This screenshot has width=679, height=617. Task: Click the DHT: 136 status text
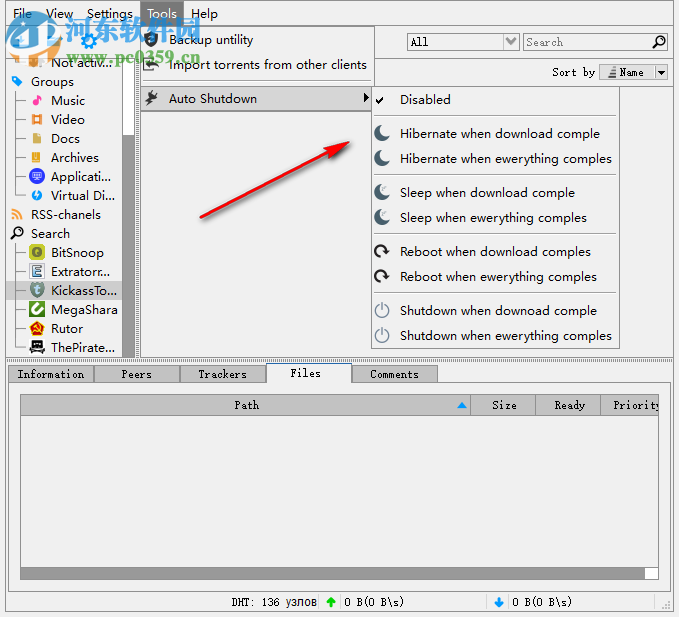[x=274, y=602]
